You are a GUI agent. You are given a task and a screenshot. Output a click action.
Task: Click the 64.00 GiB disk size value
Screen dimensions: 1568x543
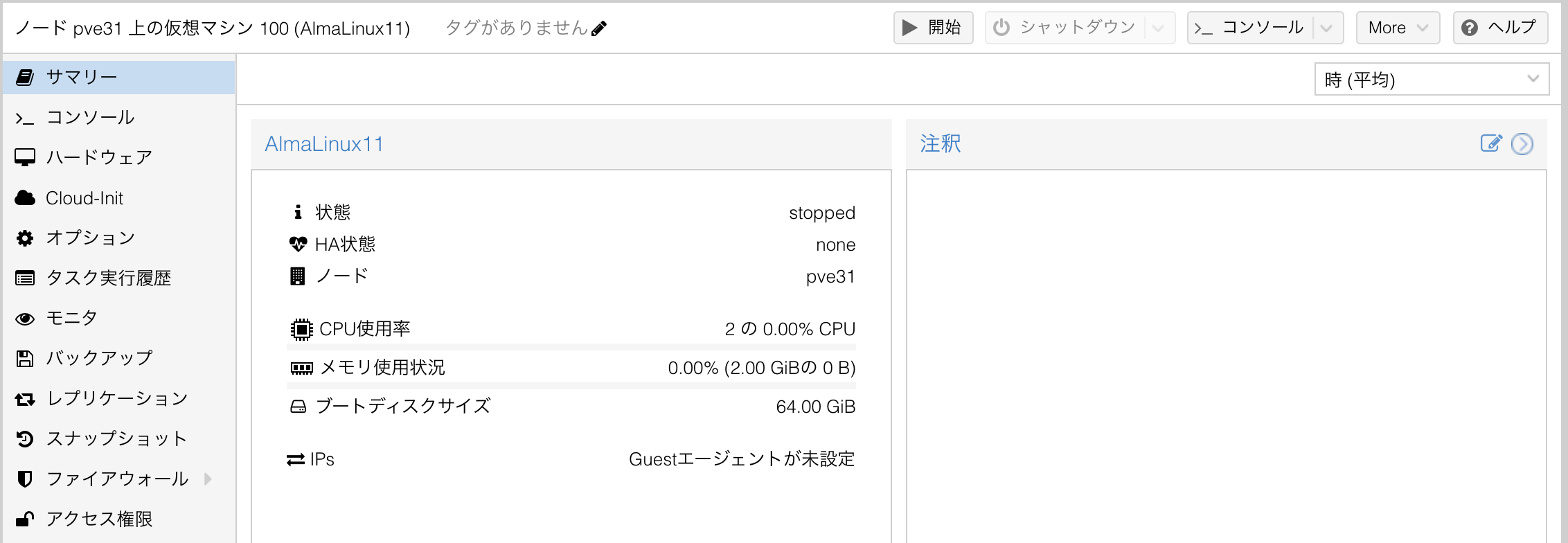pyautogui.click(x=816, y=407)
